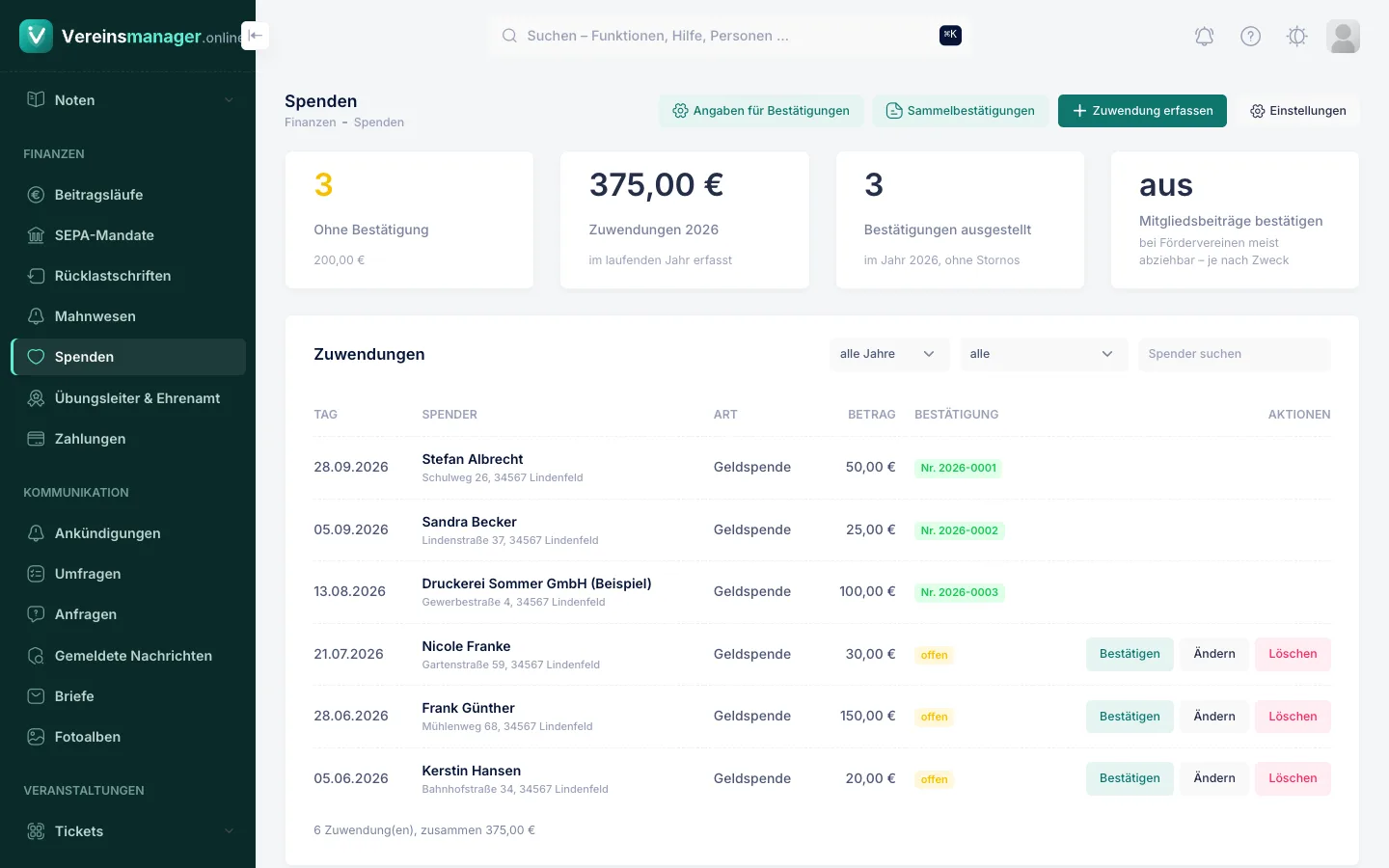Click receipt badge Nr. 2026-0001
This screenshot has width=1389, height=868.
(959, 468)
